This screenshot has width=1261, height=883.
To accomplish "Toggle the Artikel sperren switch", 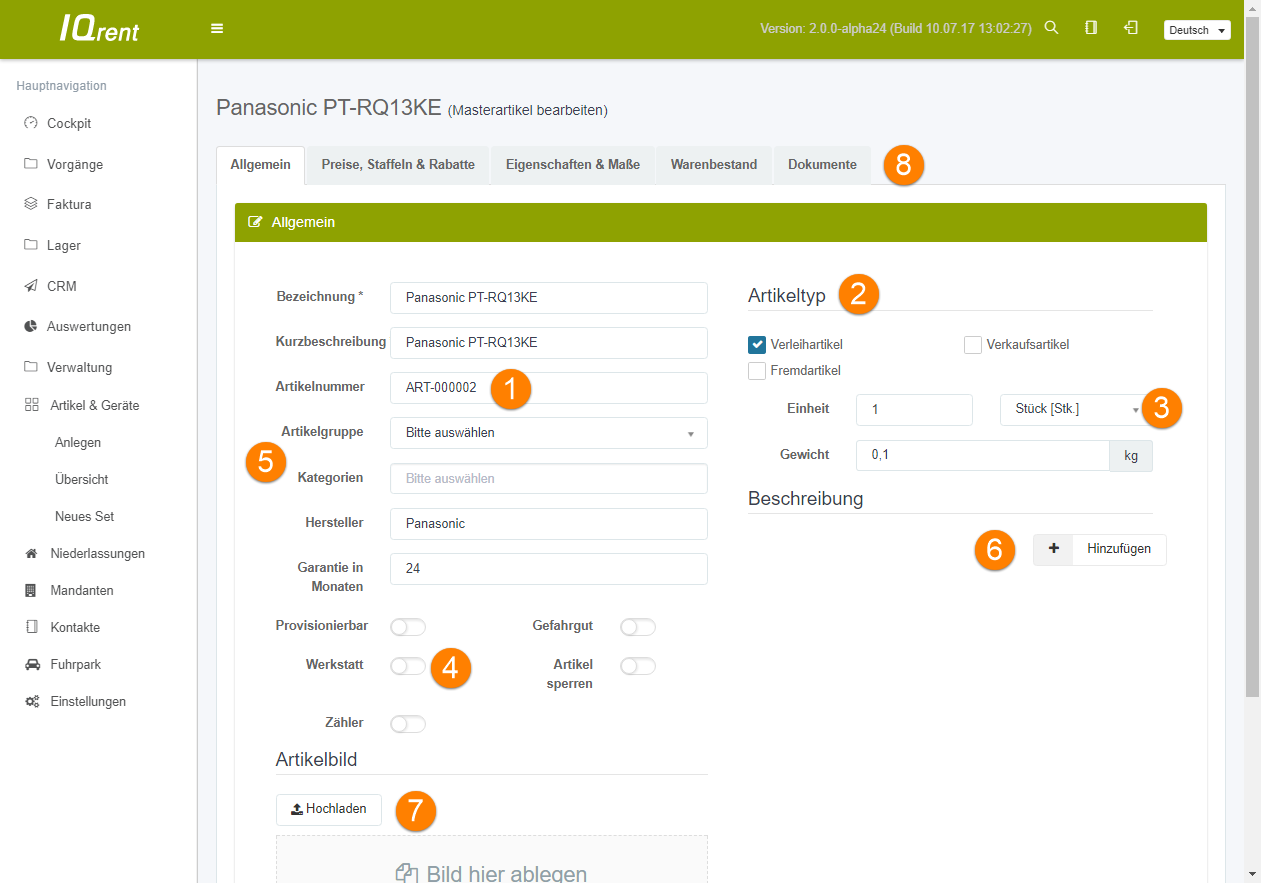I will [638, 666].
